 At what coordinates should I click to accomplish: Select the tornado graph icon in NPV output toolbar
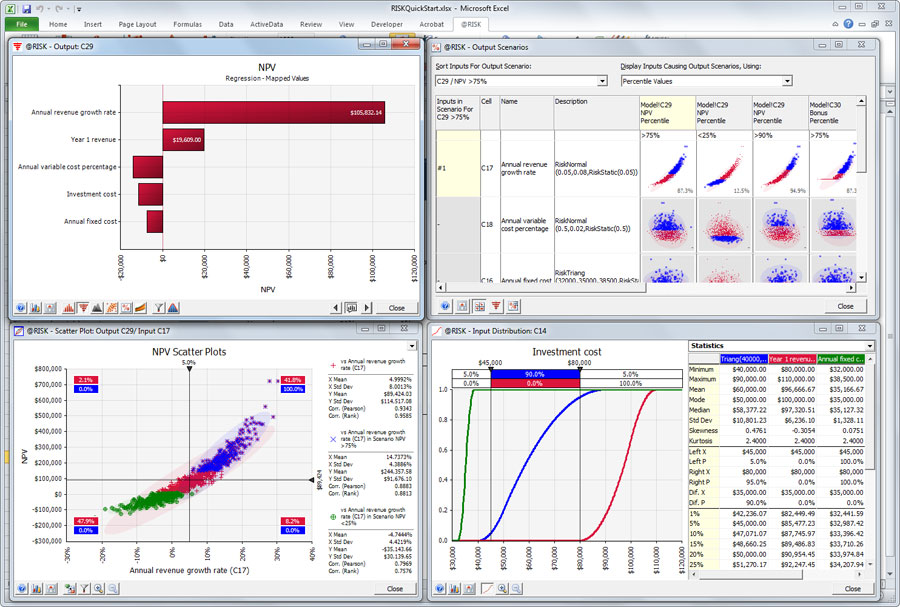pyautogui.click(x=83, y=308)
